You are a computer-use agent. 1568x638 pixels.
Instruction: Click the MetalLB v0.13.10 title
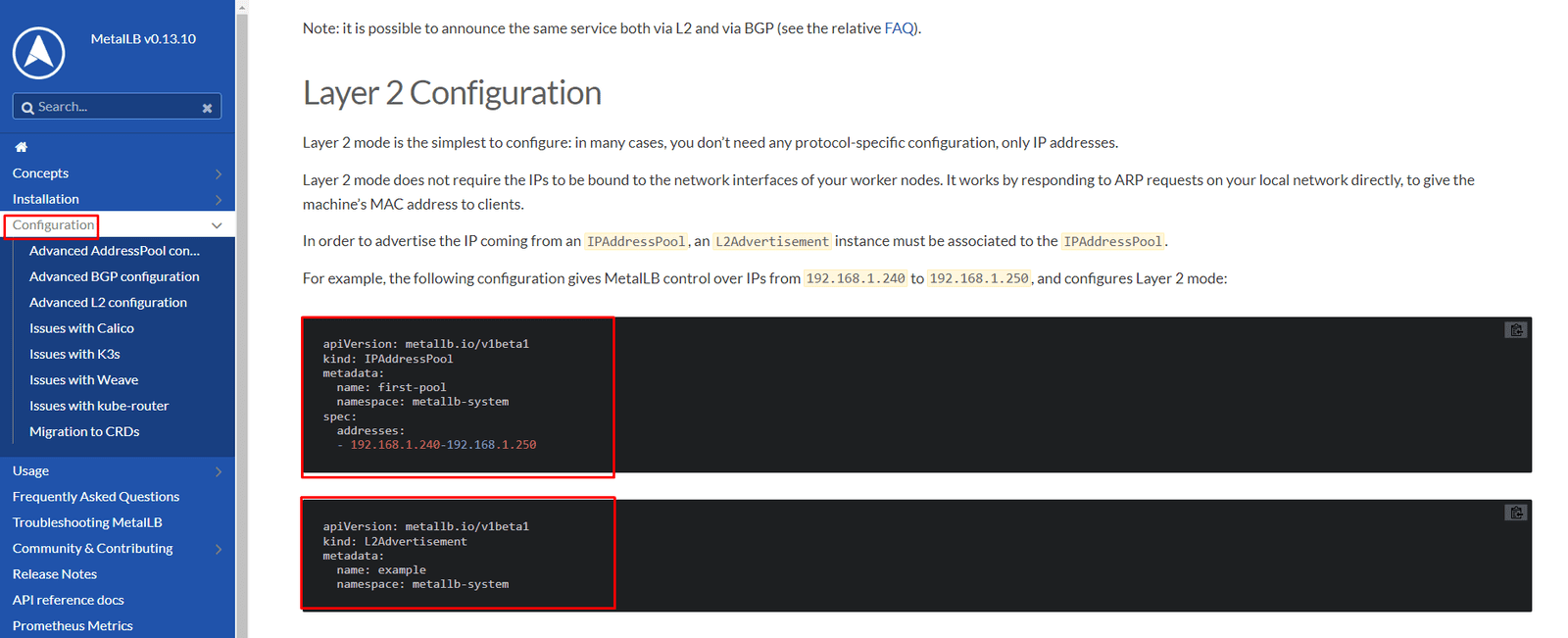click(x=143, y=39)
